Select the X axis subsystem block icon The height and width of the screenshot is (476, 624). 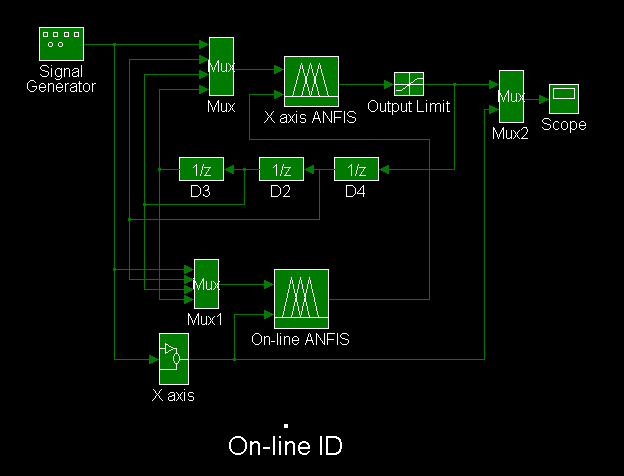(x=171, y=357)
